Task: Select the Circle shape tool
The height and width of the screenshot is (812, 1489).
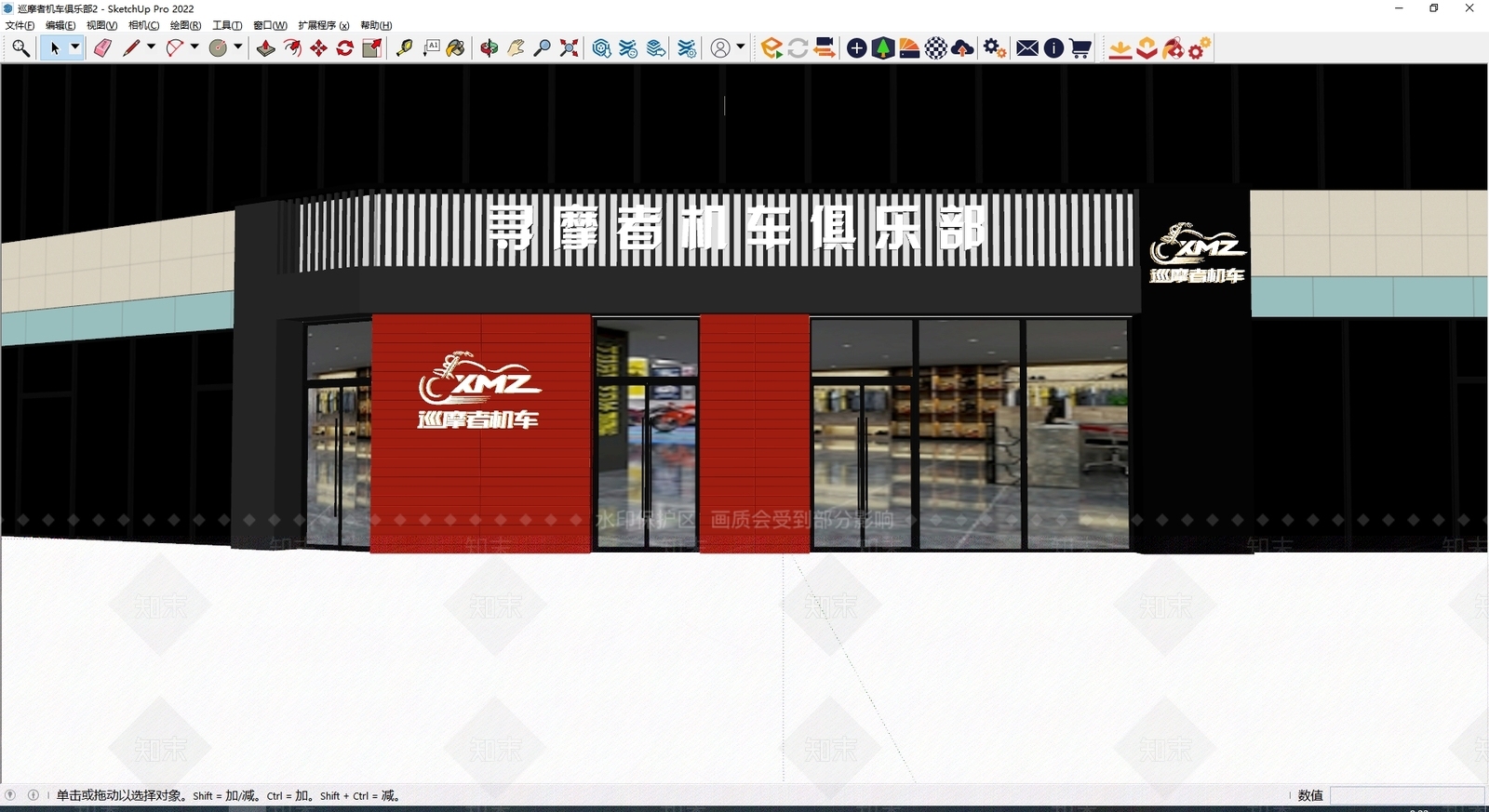Action: 218,48
